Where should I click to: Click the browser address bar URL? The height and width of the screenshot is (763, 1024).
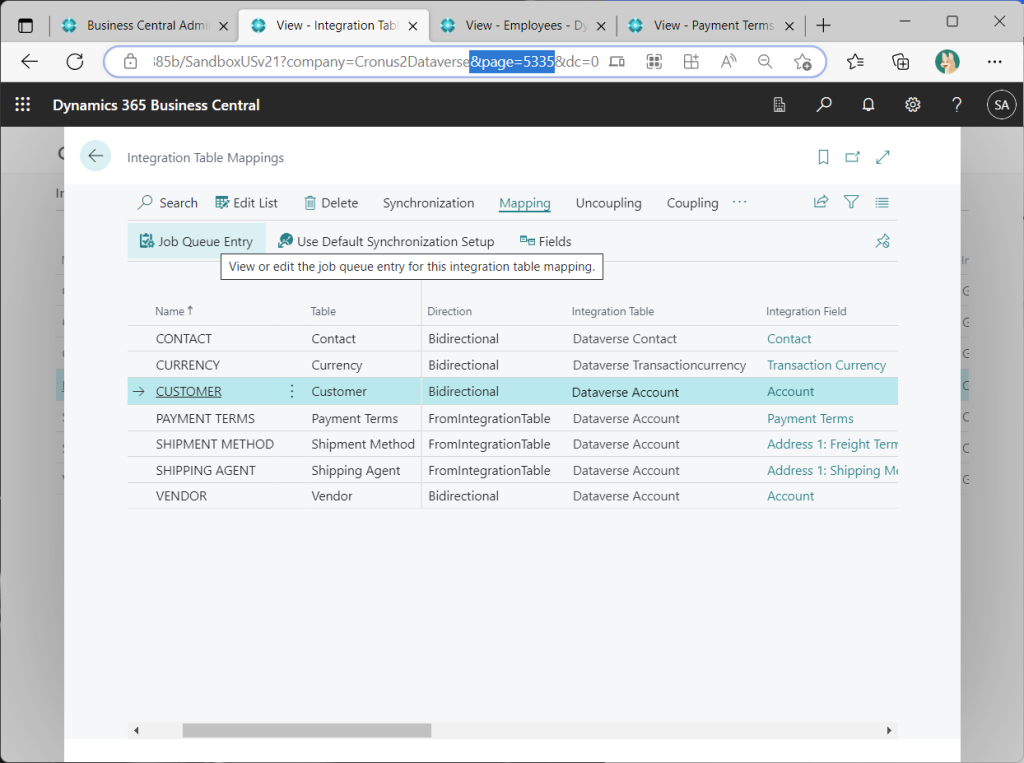tap(376, 61)
